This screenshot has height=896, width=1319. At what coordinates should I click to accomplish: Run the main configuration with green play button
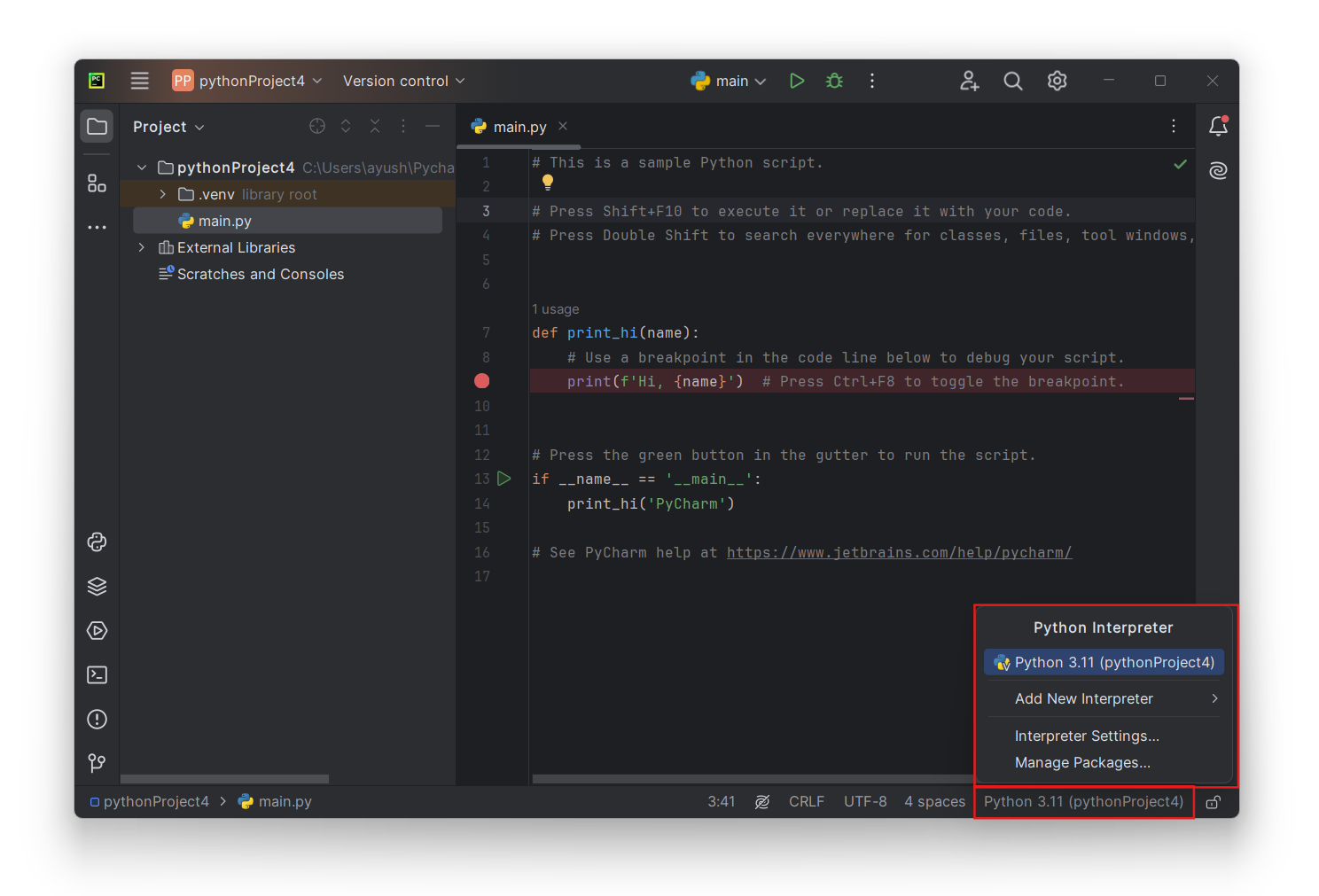click(x=796, y=81)
